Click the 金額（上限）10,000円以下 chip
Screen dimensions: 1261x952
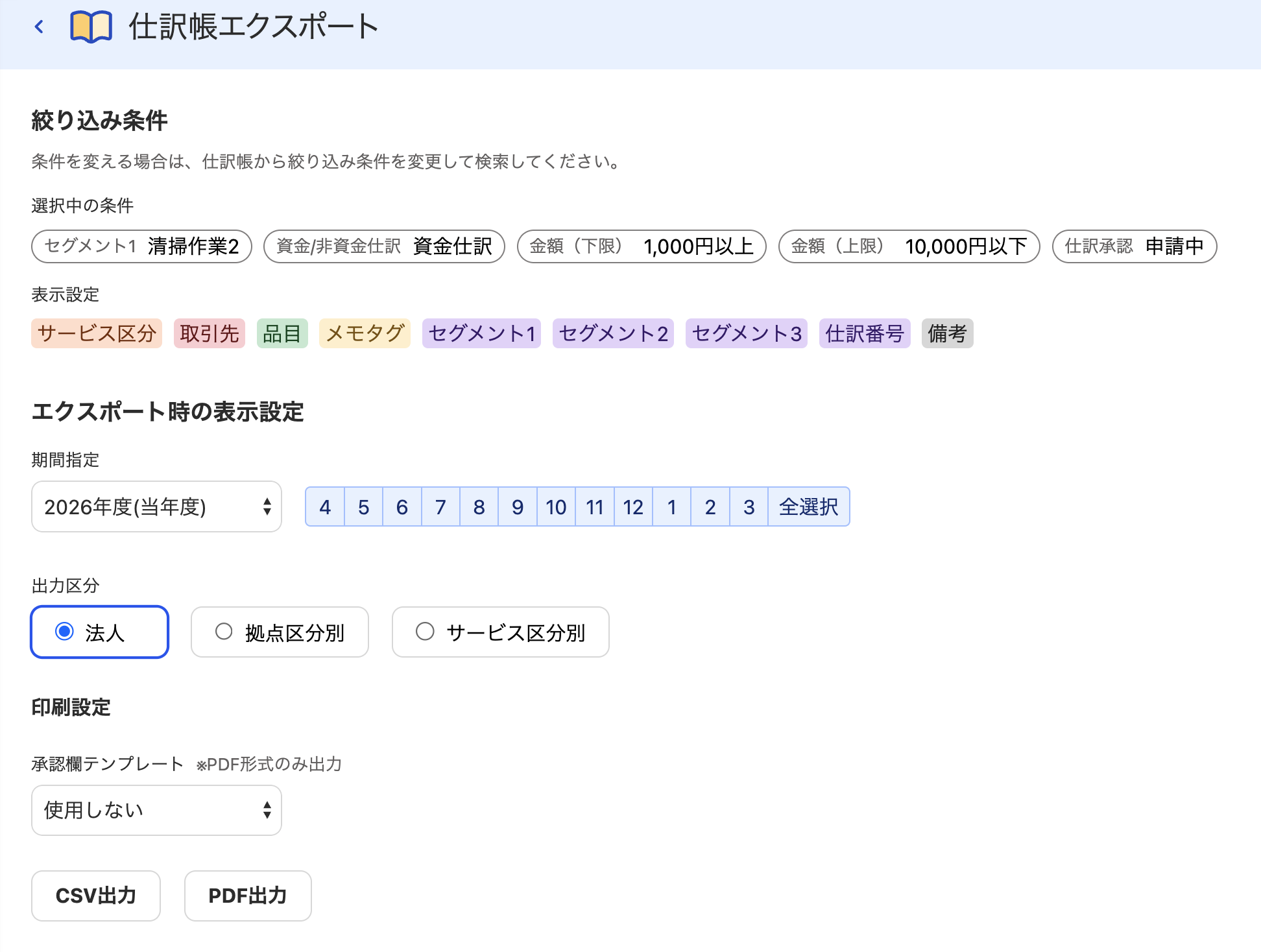909,246
